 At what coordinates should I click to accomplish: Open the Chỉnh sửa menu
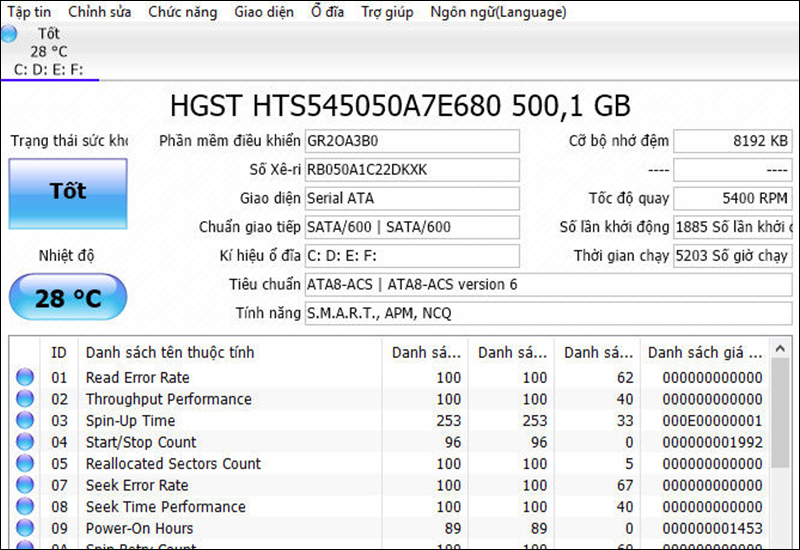[99, 12]
